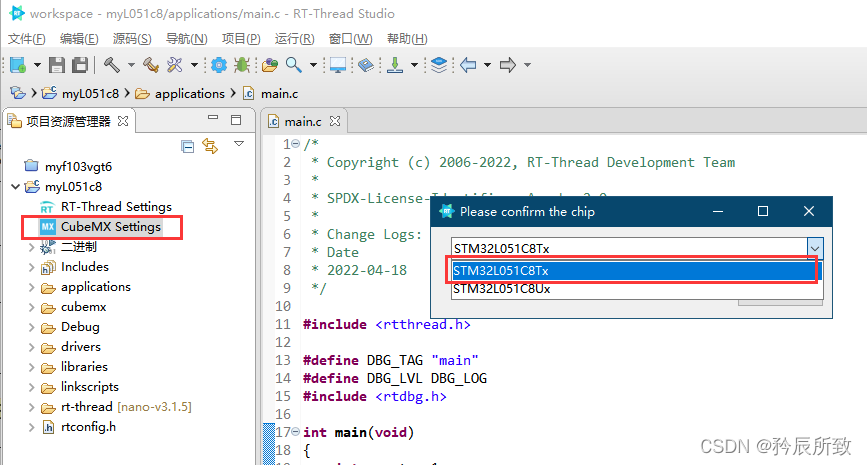Screen dimensions: 867x465
Task: Open the 源码(S) menu
Action: coord(132,39)
